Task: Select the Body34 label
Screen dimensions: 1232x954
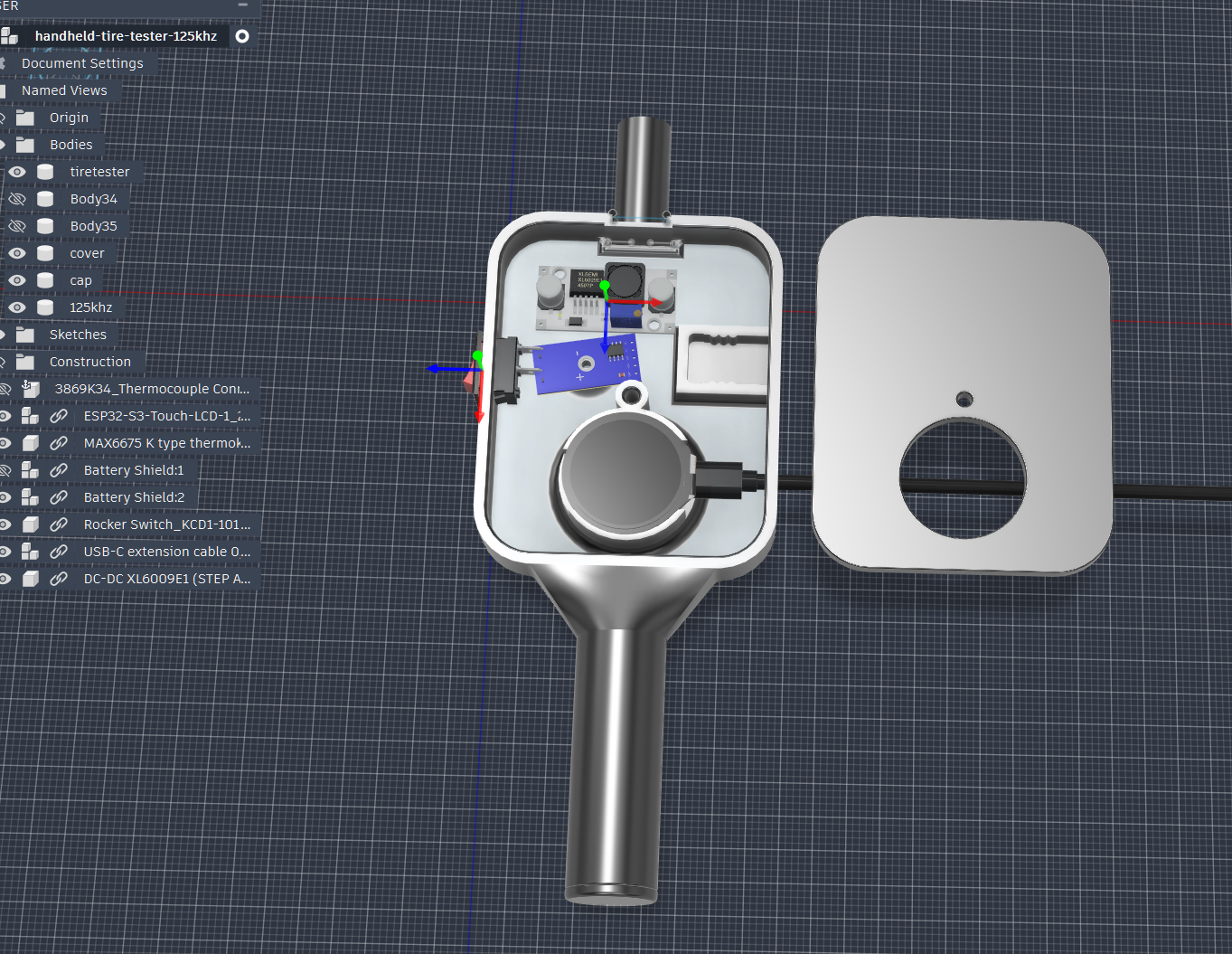Action: coord(94,199)
